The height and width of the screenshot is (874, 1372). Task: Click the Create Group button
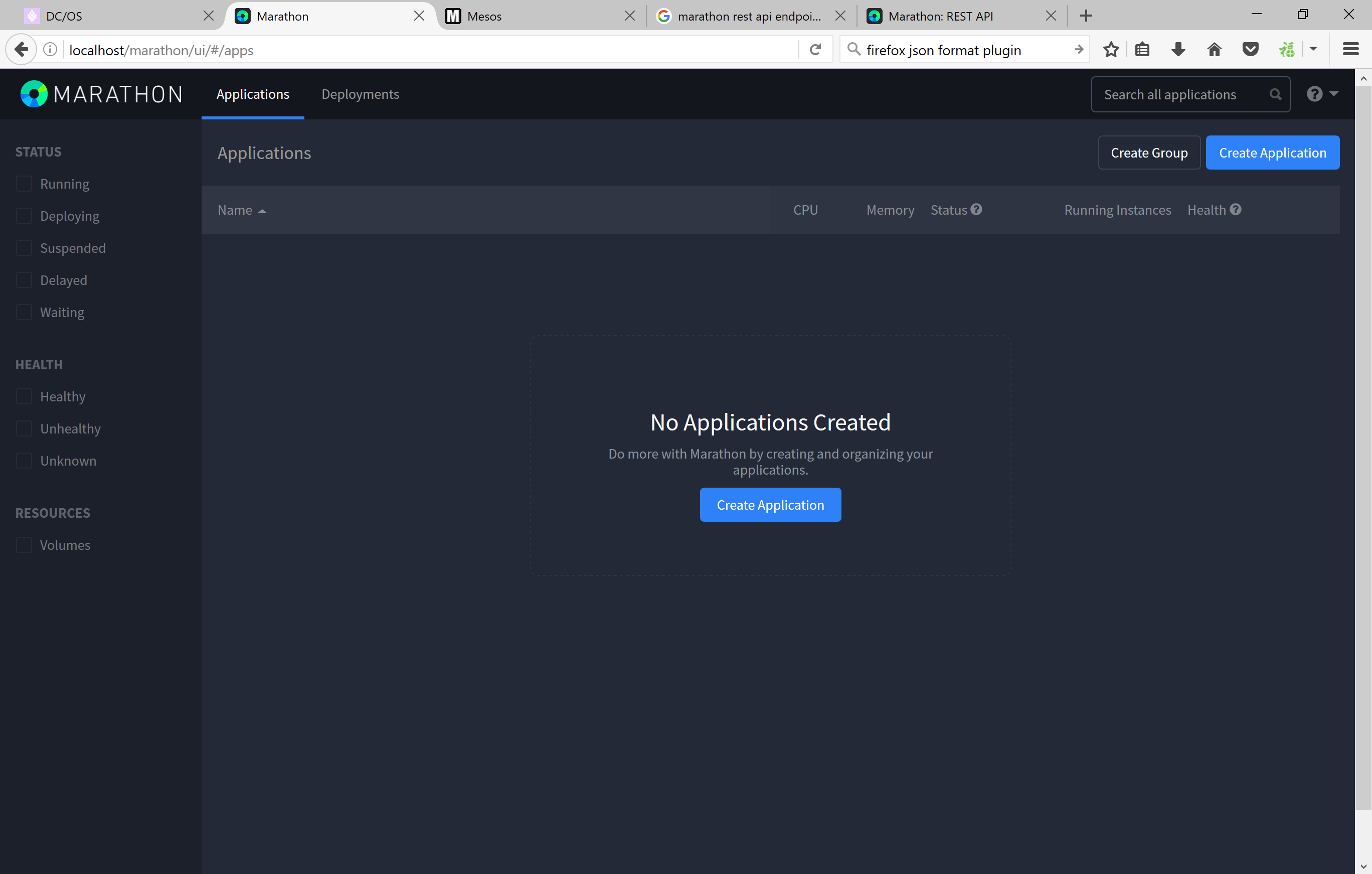point(1149,153)
